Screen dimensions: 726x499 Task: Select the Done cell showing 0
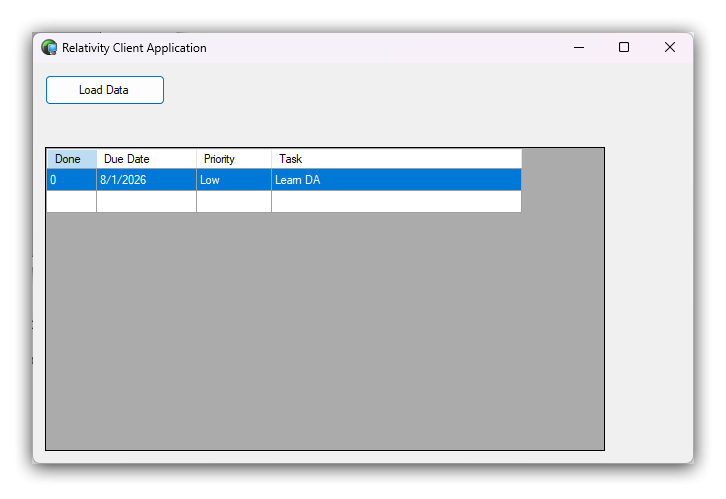(72, 180)
